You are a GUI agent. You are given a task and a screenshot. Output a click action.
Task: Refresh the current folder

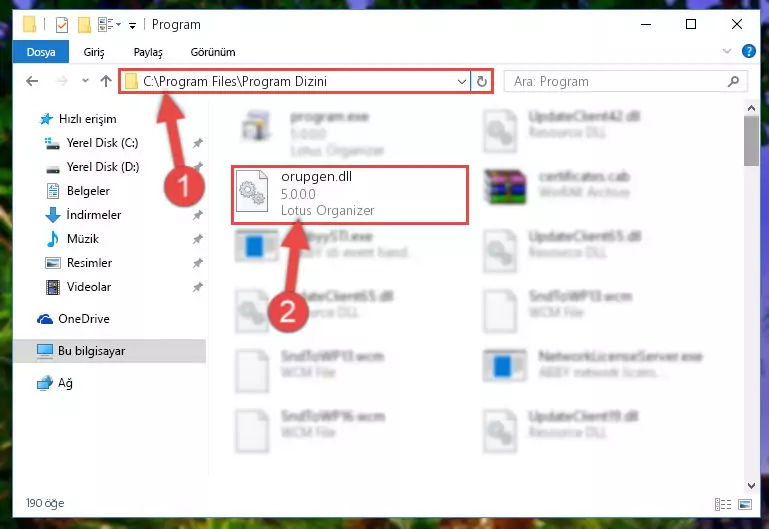click(x=482, y=81)
